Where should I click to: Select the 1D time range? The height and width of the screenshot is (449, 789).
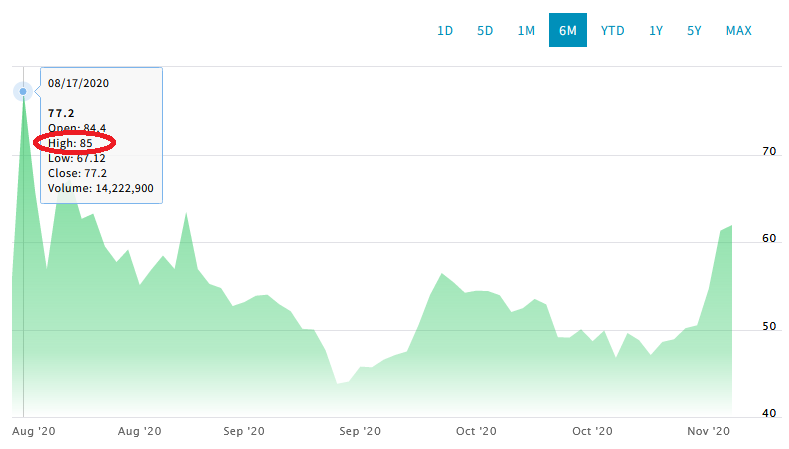point(445,30)
